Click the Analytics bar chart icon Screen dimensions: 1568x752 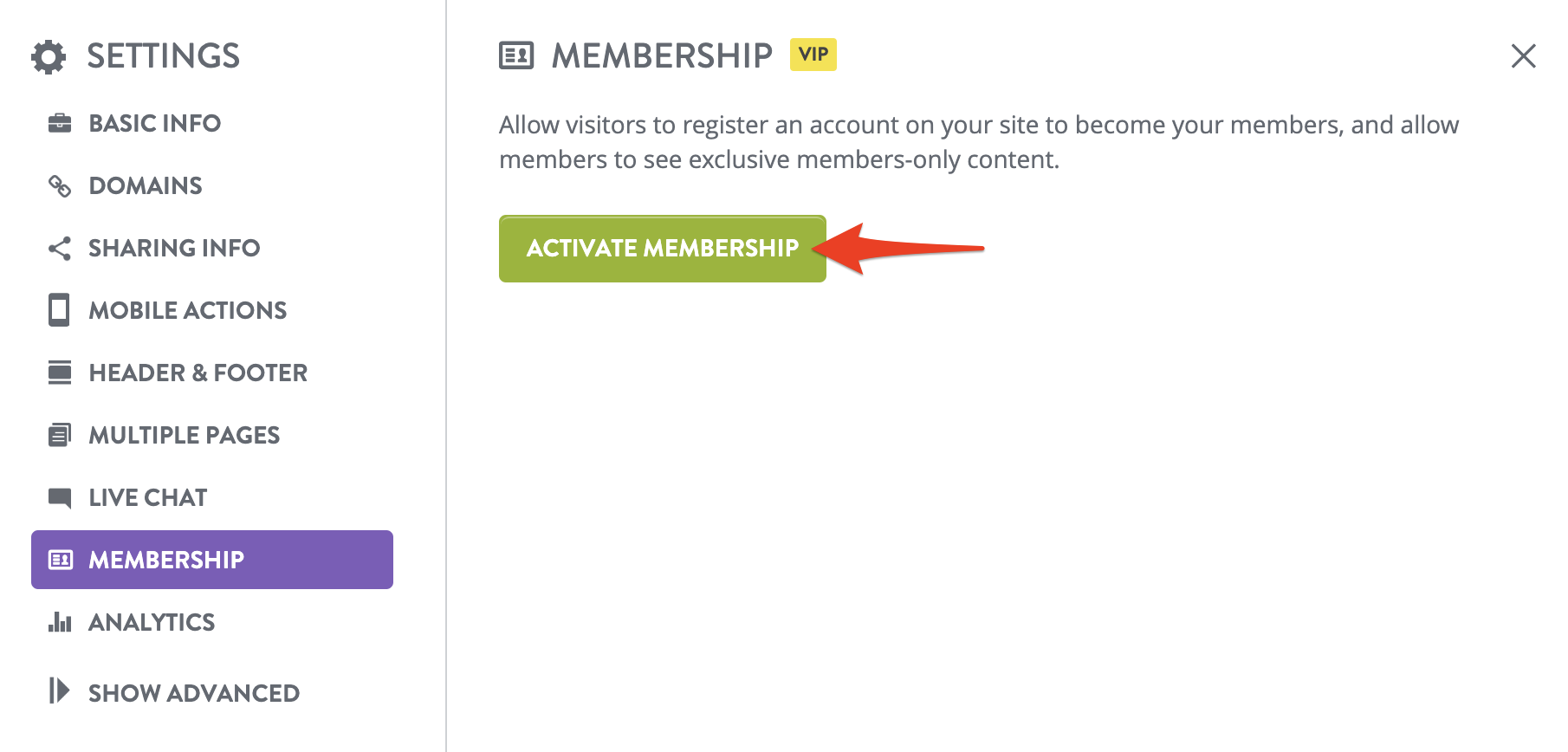60,622
